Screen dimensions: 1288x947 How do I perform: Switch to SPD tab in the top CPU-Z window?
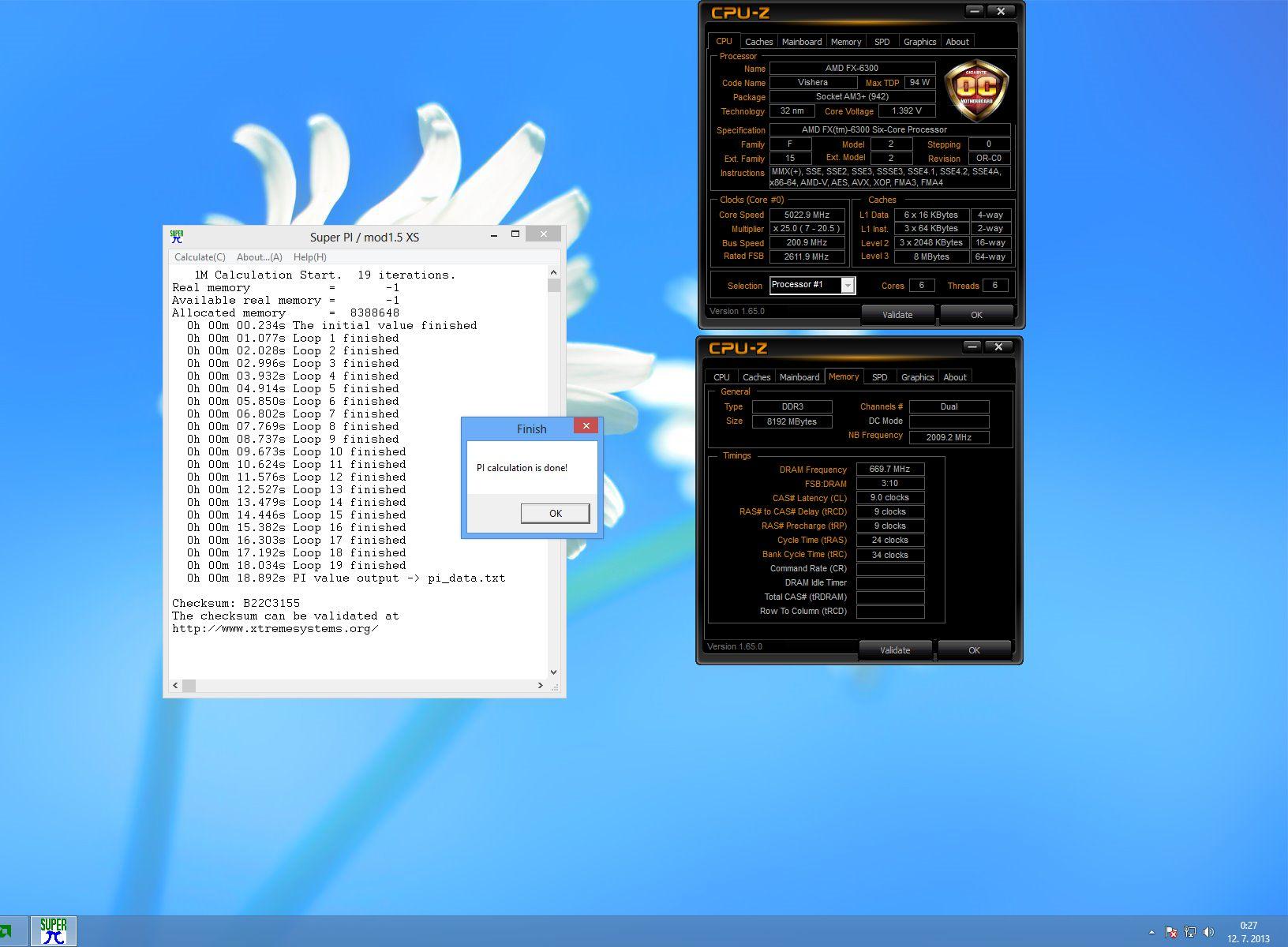pos(882,42)
